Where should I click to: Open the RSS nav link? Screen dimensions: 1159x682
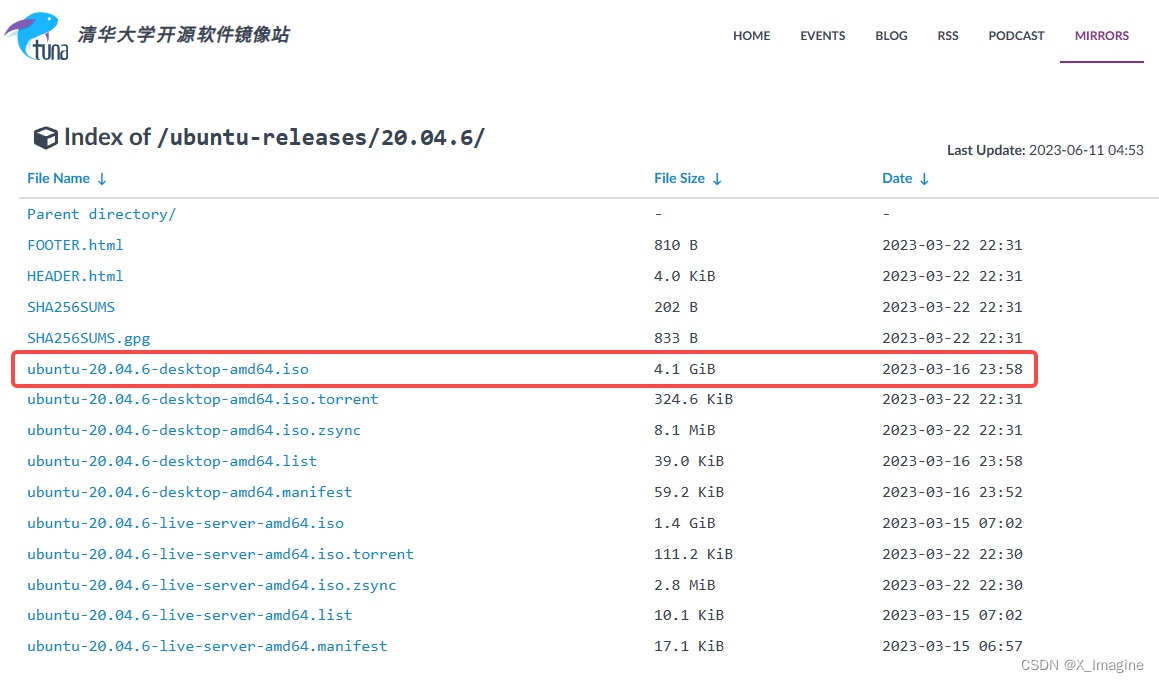click(948, 35)
